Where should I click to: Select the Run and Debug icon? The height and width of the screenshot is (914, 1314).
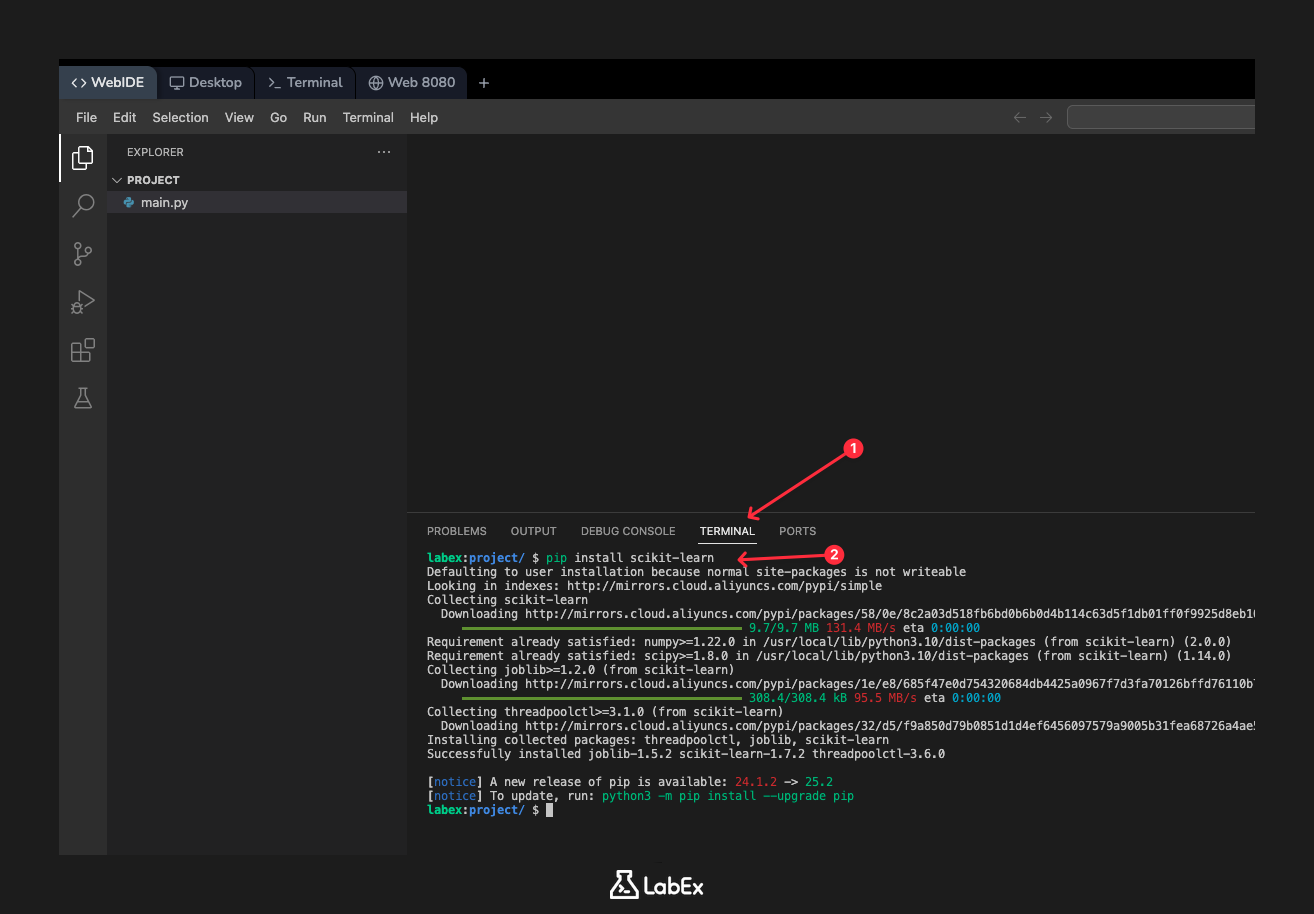[83, 301]
